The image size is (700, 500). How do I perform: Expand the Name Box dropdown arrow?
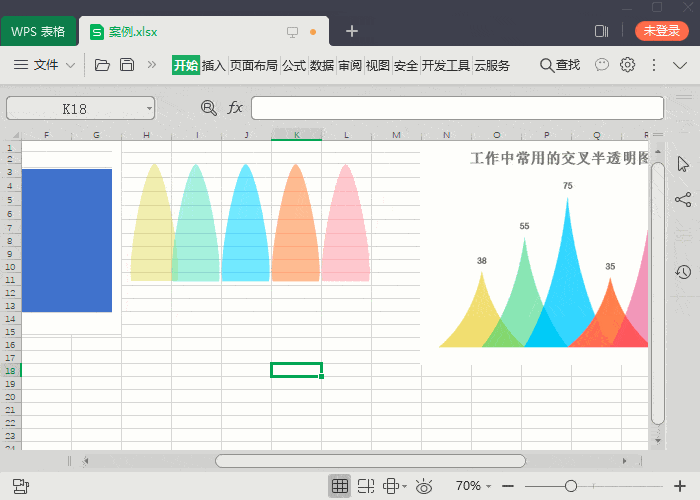(x=149, y=108)
